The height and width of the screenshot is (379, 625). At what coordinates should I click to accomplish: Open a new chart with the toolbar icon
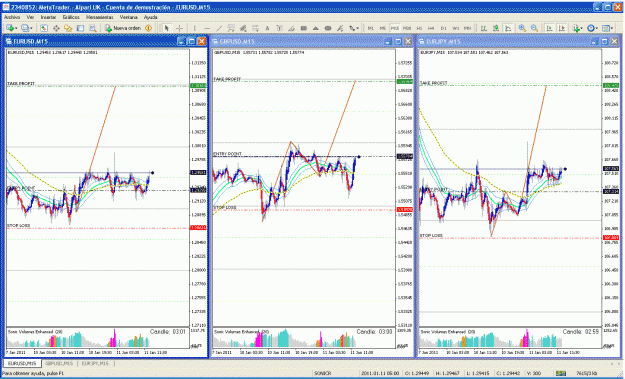click(x=9, y=28)
